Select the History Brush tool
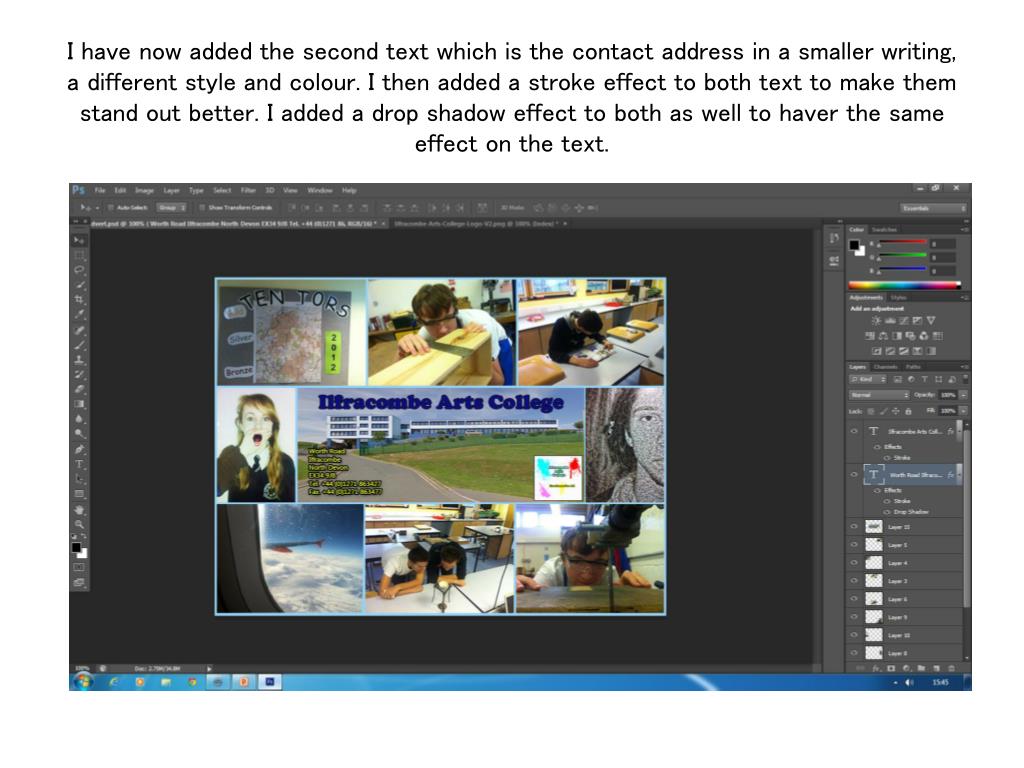Screen dimensions: 1024x768 tap(79, 374)
